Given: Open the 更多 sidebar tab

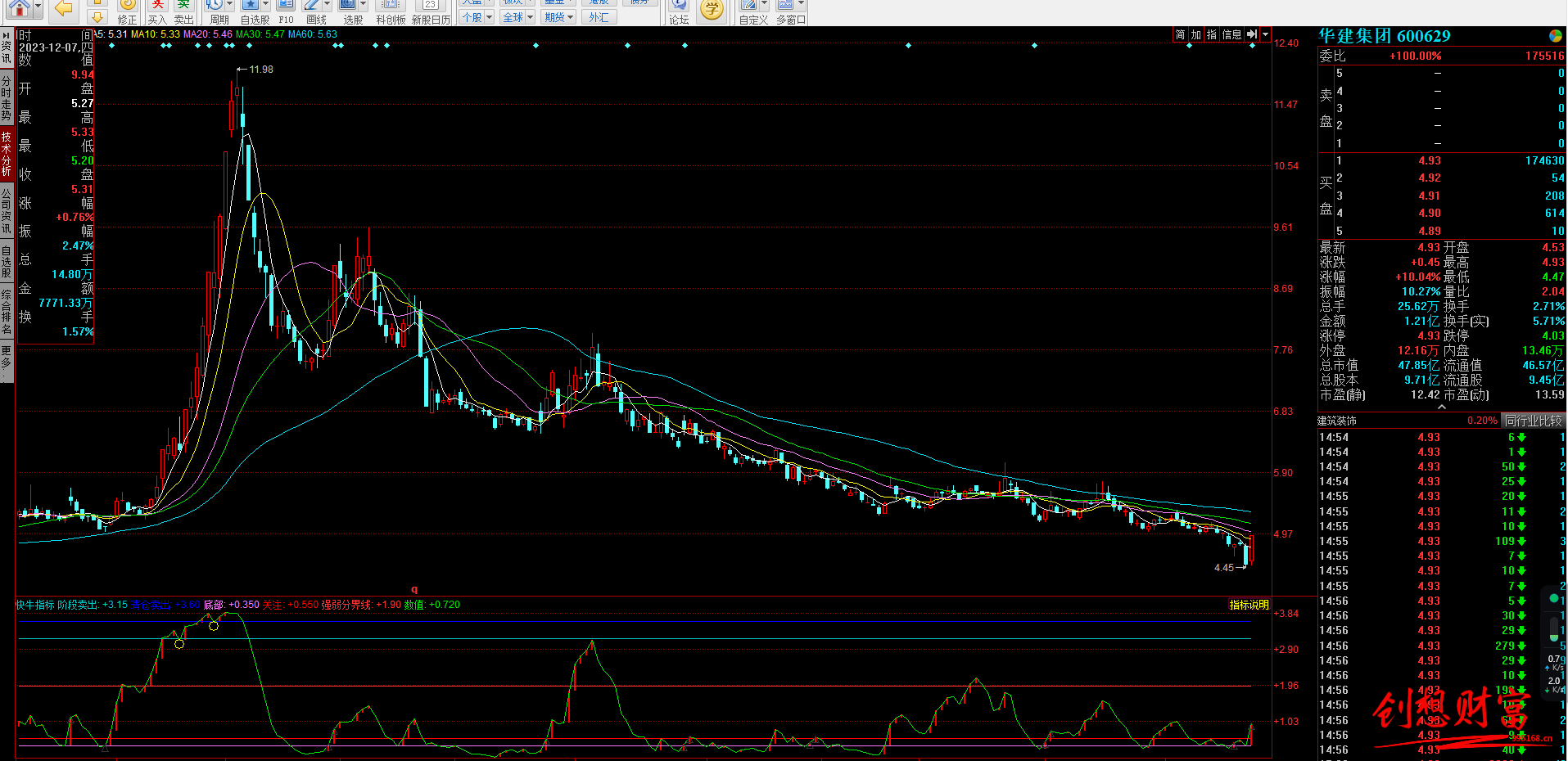Looking at the screenshot, I should (7, 361).
